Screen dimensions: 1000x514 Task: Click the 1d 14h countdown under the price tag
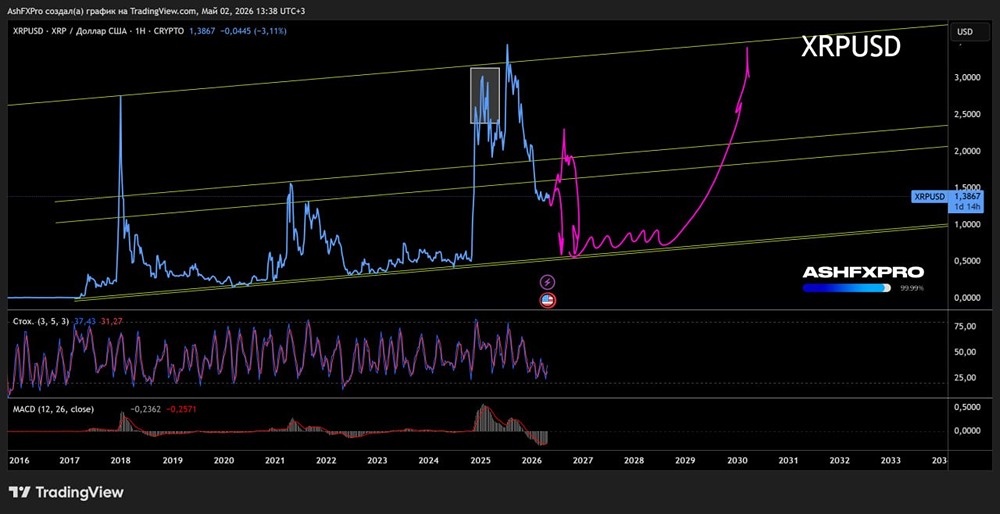point(969,207)
